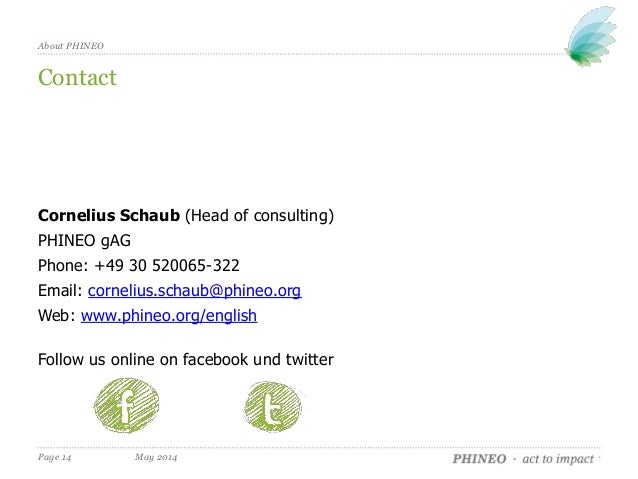Click the PHINEO feather logo
This screenshot has width=638, height=479.
590,36
